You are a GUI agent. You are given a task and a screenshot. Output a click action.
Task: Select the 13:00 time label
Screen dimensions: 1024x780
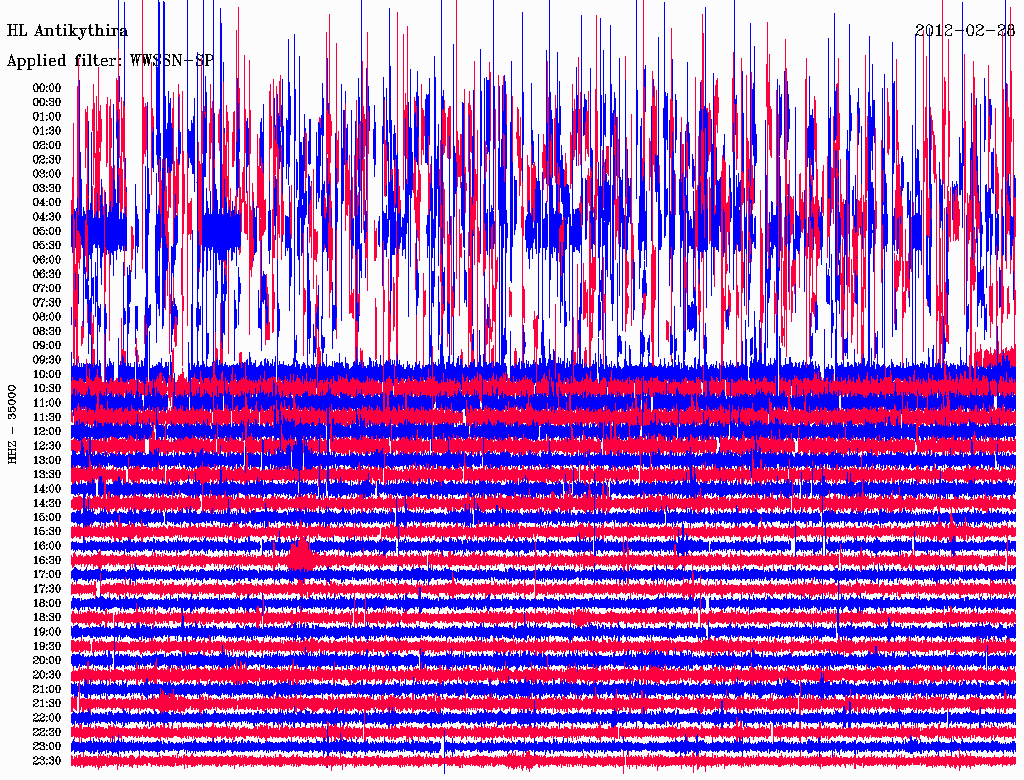pos(47,461)
